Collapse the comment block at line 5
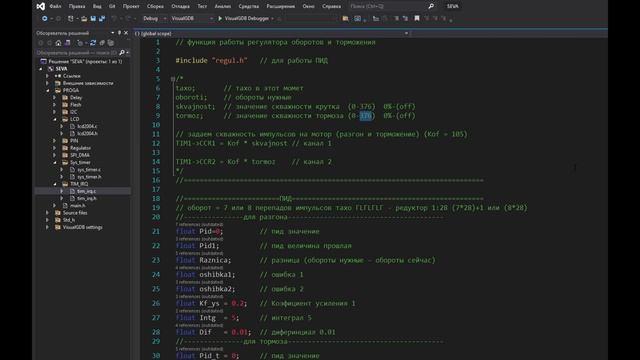The width and height of the screenshot is (640, 360). 173,78
